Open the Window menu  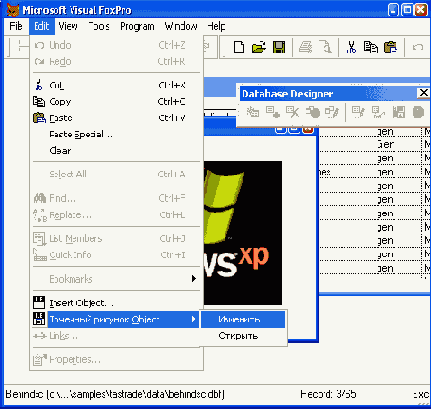181,26
